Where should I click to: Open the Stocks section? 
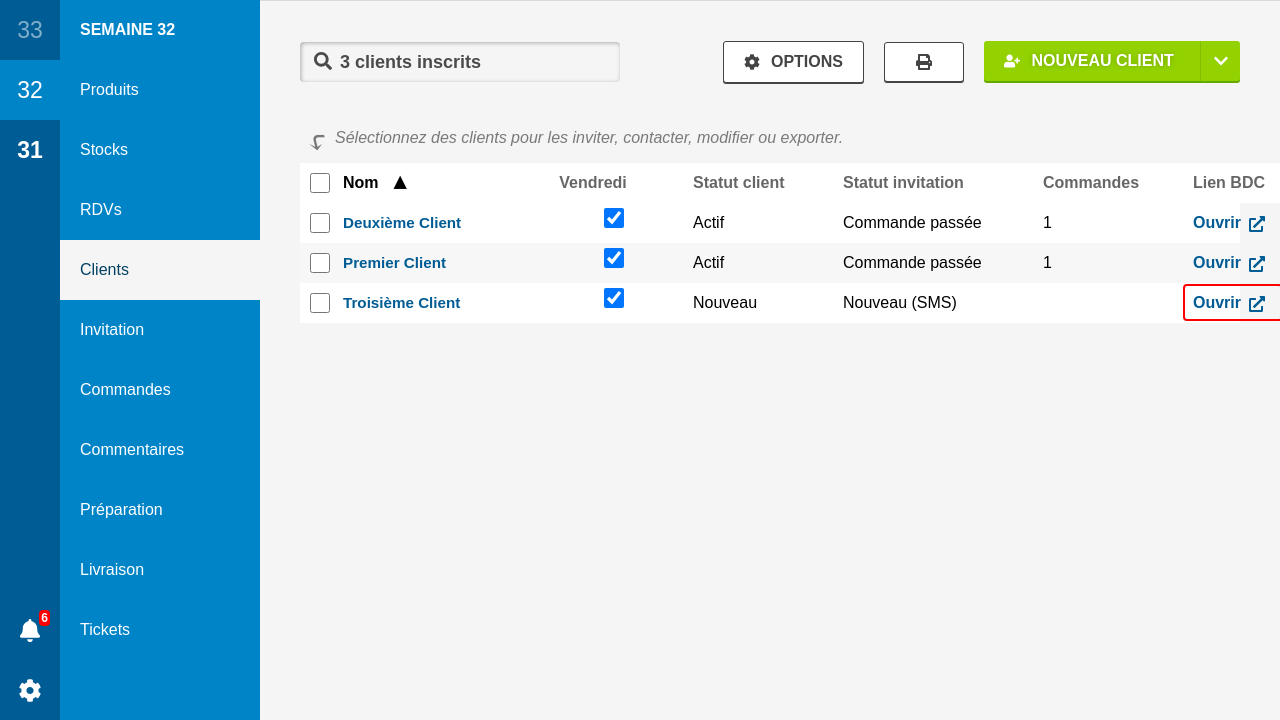(x=104, y=150)
